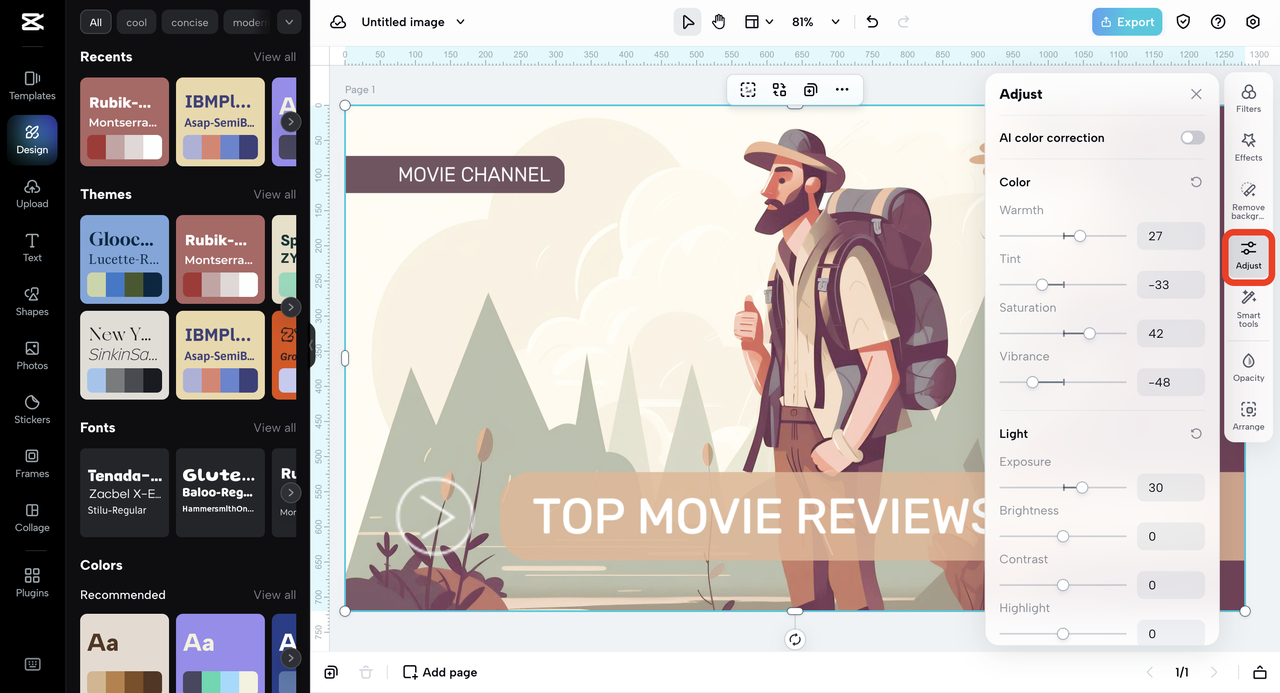The height and width of the screenshot is (693, 1280).
Task: Choose the Select pointer tool
Action: point(687,22)
